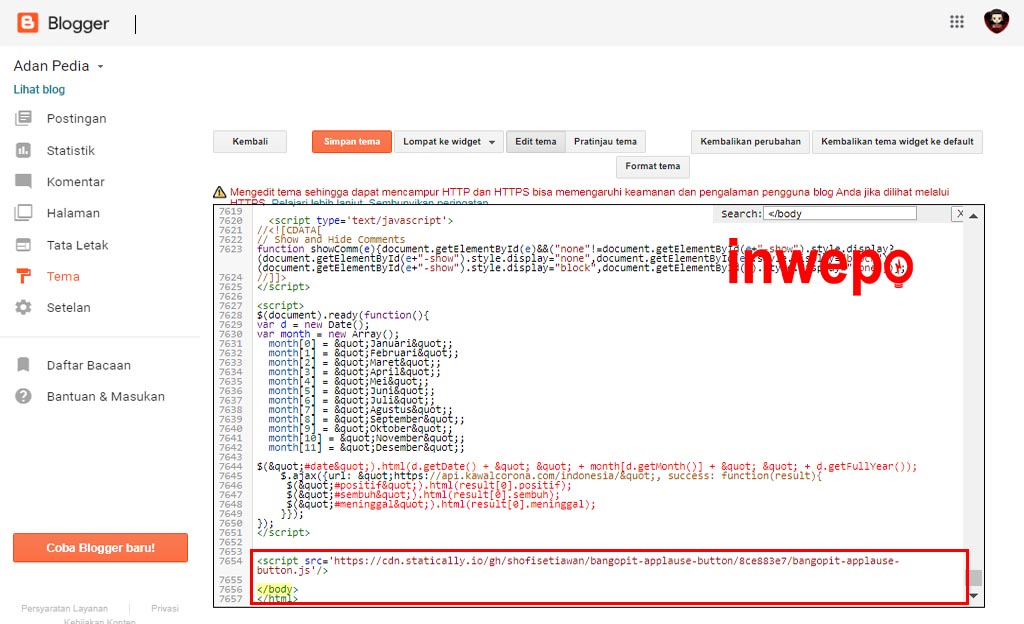
Task: Click the editor scrollbar up arrow
Action: (x=974, y=215)
